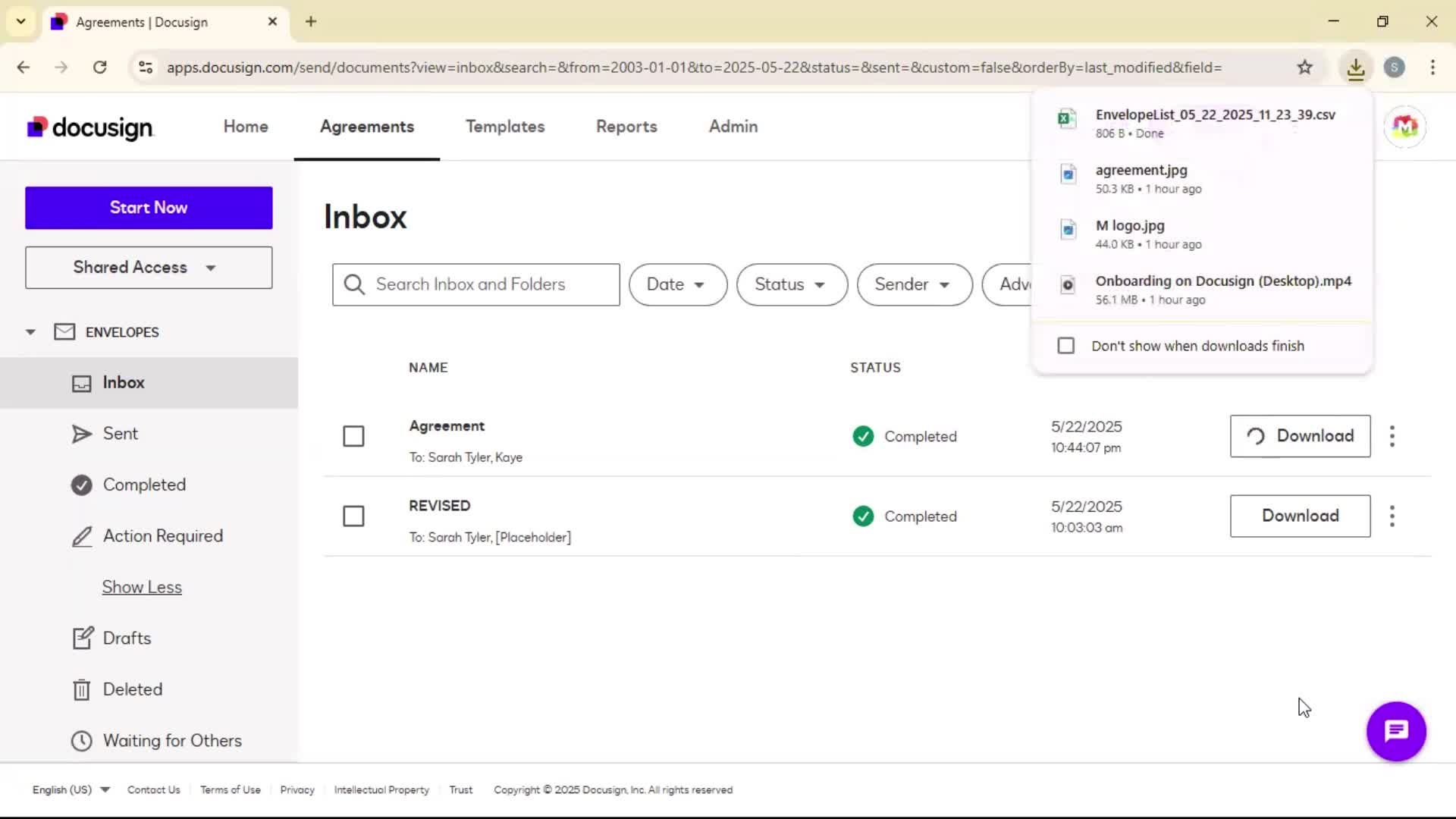Click the green Completed checkmark for REVISED
The height and width of the screenshot is (819, 1456).
click(x=863, y=516)
